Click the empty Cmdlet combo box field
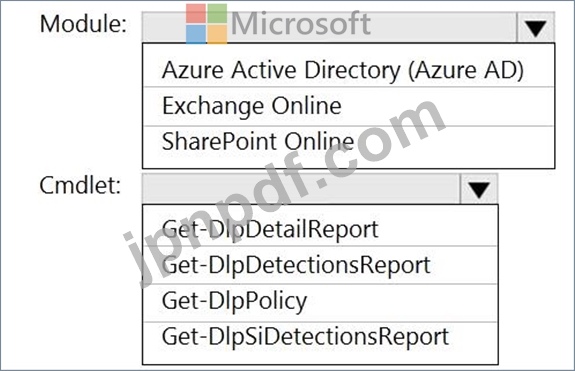The width and height of the screenshot is (575, 371). coord(301,189)
